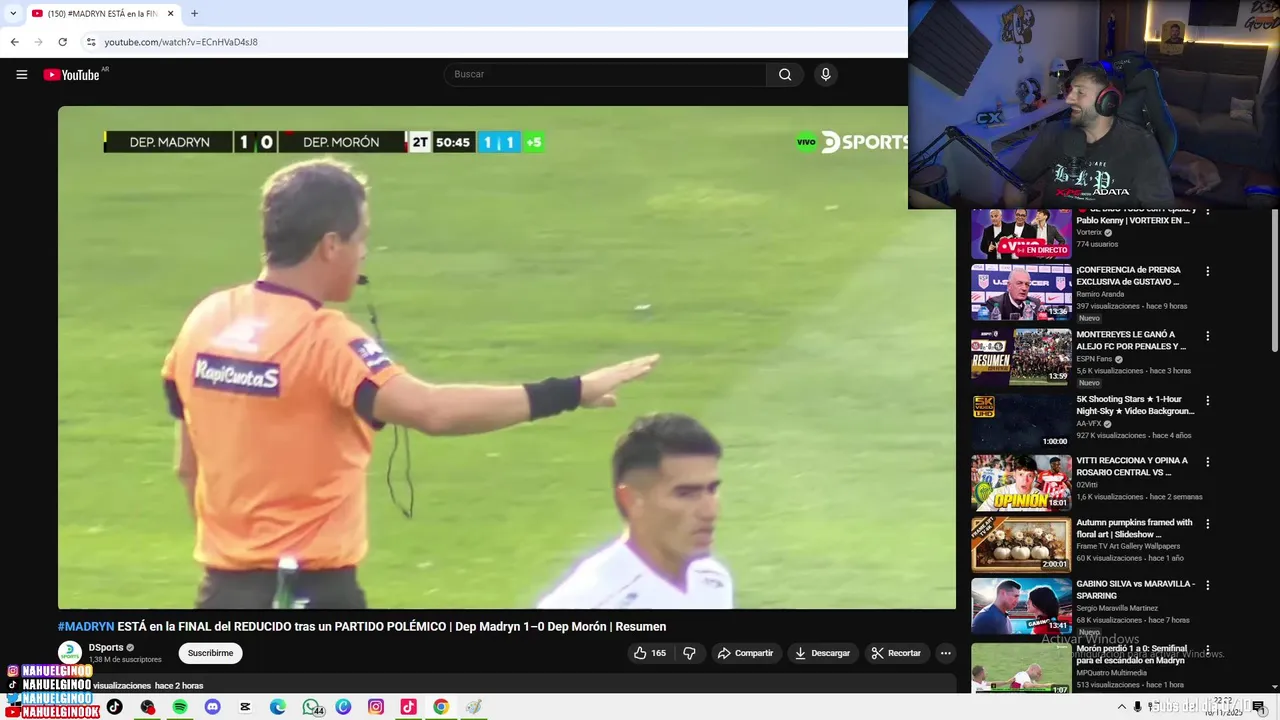1280x720 pixels.
Task: Open Paint palette icon in taskbar
Action: [474, 707]
